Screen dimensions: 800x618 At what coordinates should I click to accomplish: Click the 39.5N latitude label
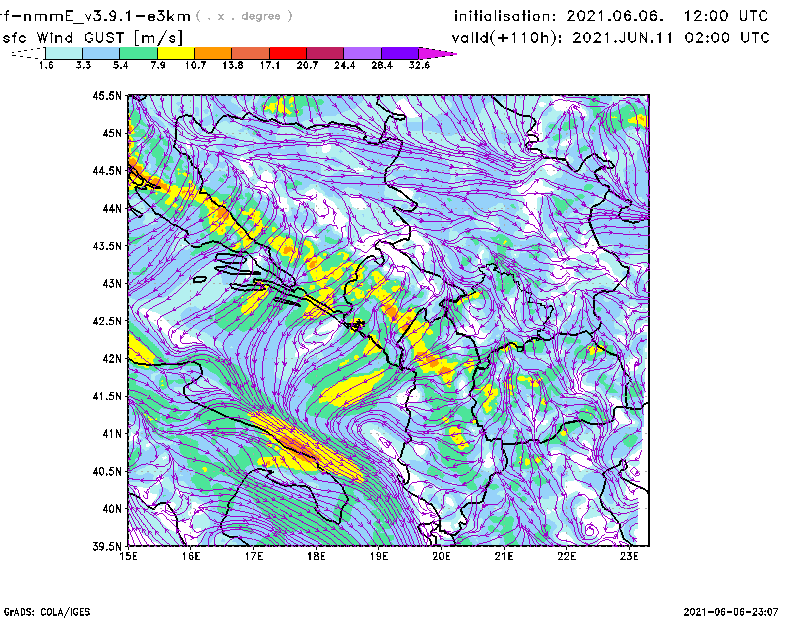[x=107, y=546]
